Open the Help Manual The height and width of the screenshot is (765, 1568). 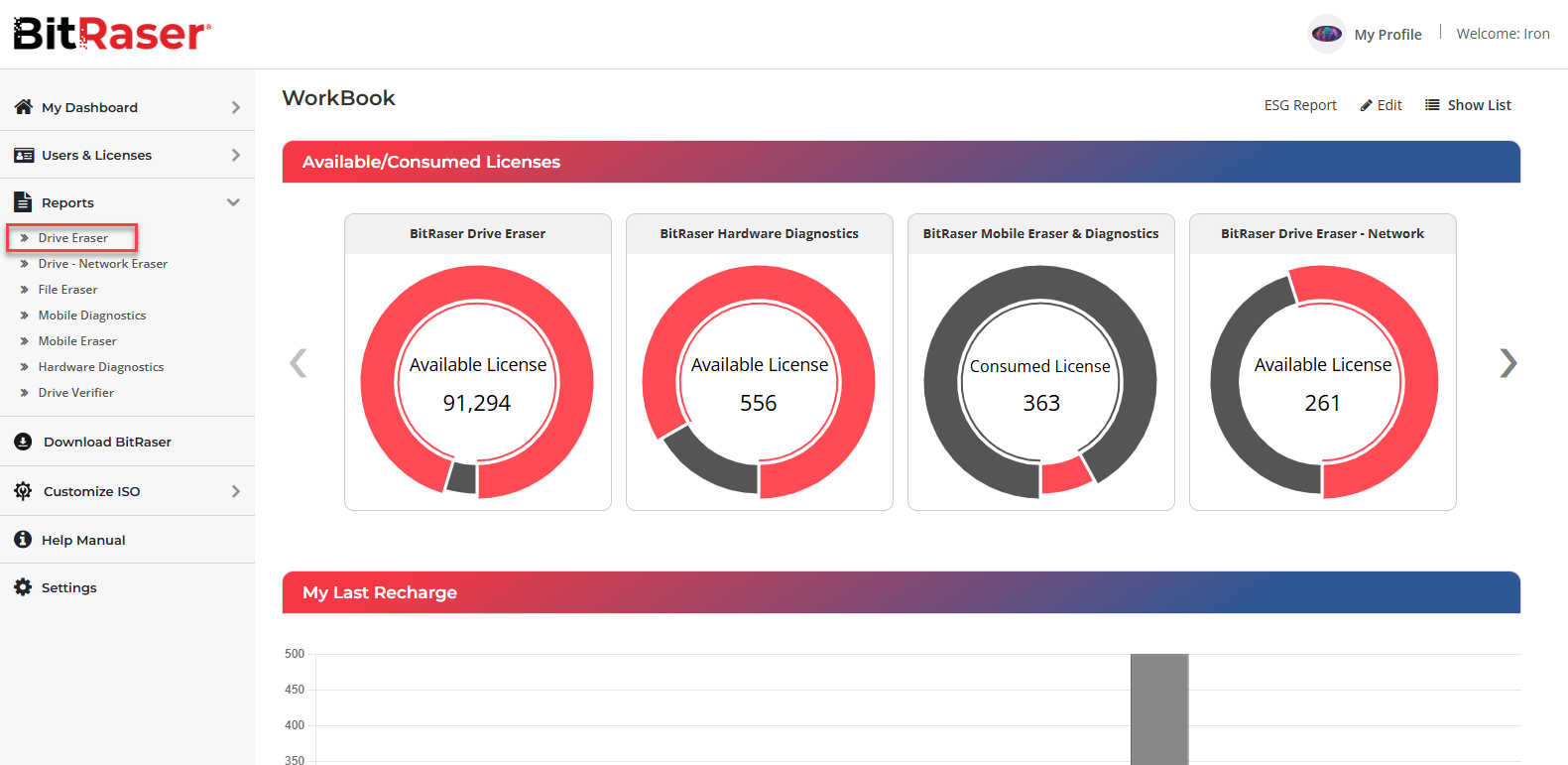click(x=83, y=540)
